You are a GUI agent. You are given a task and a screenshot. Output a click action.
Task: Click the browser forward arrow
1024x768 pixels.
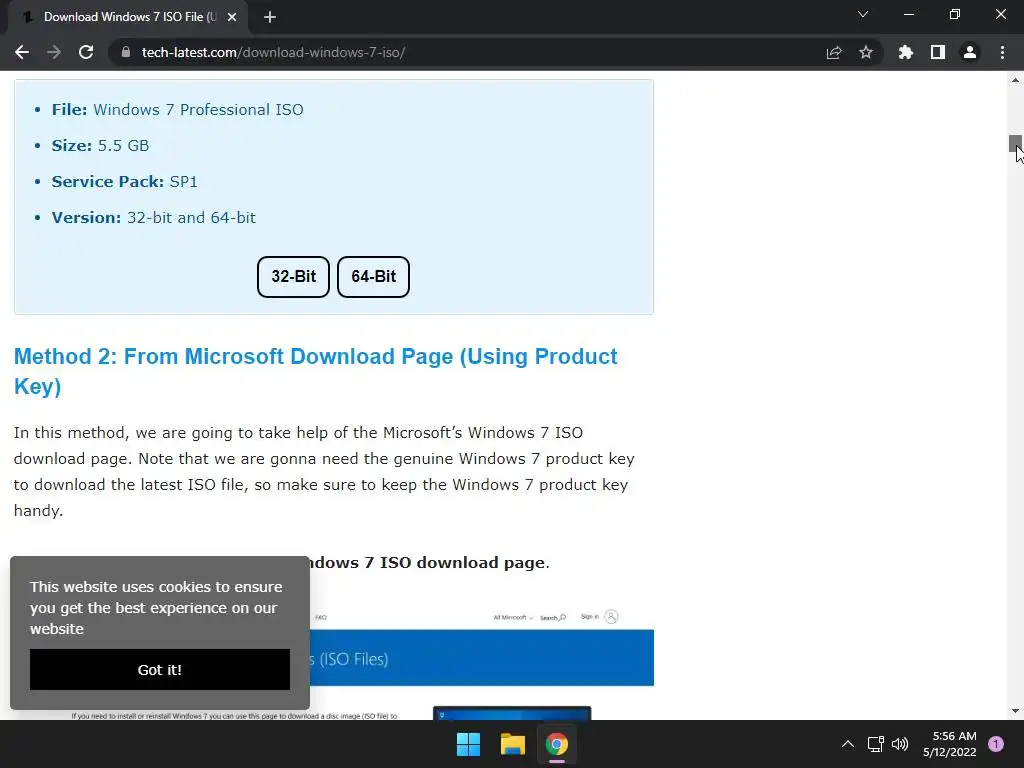[54, 52]
